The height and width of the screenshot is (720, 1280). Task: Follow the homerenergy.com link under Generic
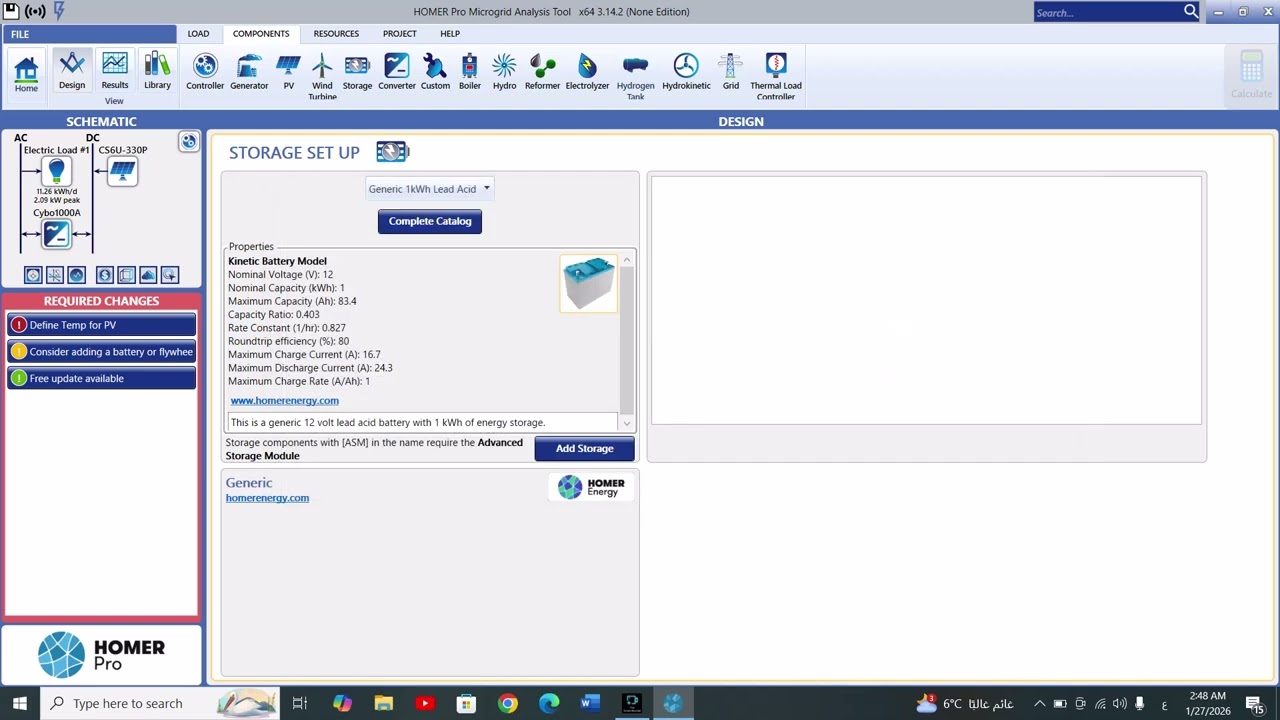click(x=267, y=497)
